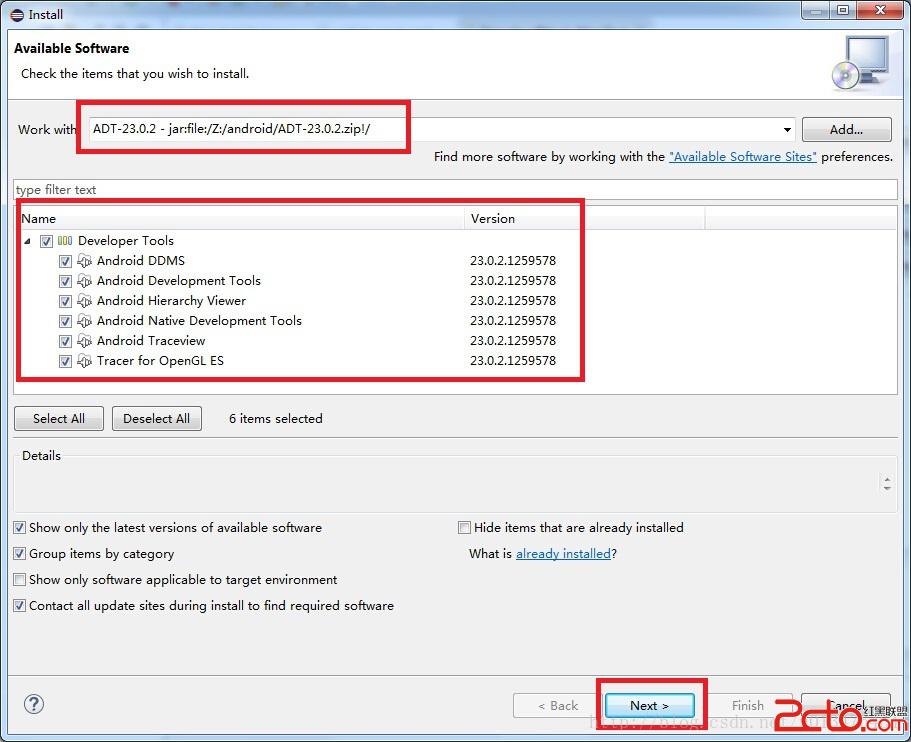Click the Android Native Development Tools feature icon
Screen dimensions: 911x742
pos(85,321)
